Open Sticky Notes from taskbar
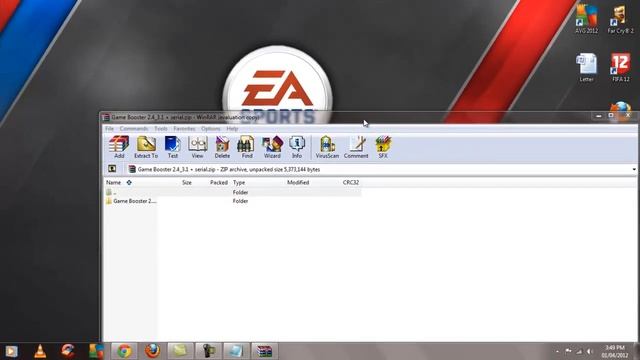 (x=180, y=351)
